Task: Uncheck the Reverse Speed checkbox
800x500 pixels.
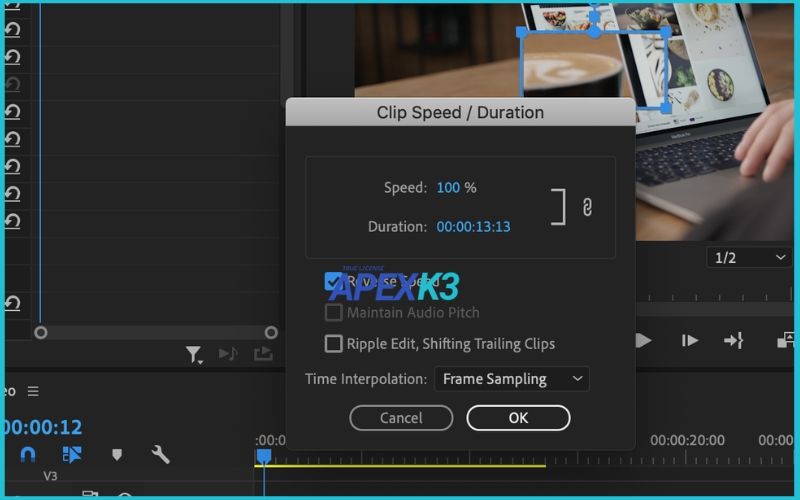Action: pos(334,282)
